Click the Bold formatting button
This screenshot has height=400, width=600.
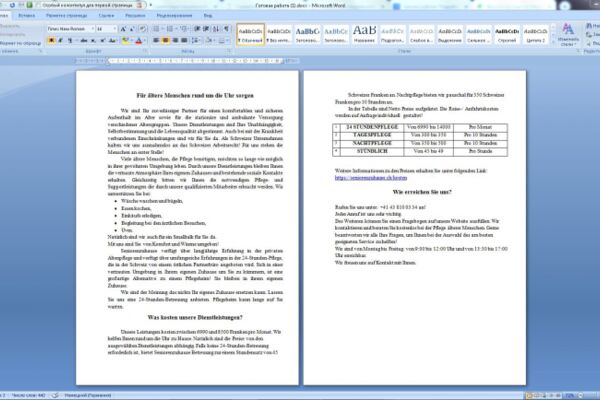51,41
